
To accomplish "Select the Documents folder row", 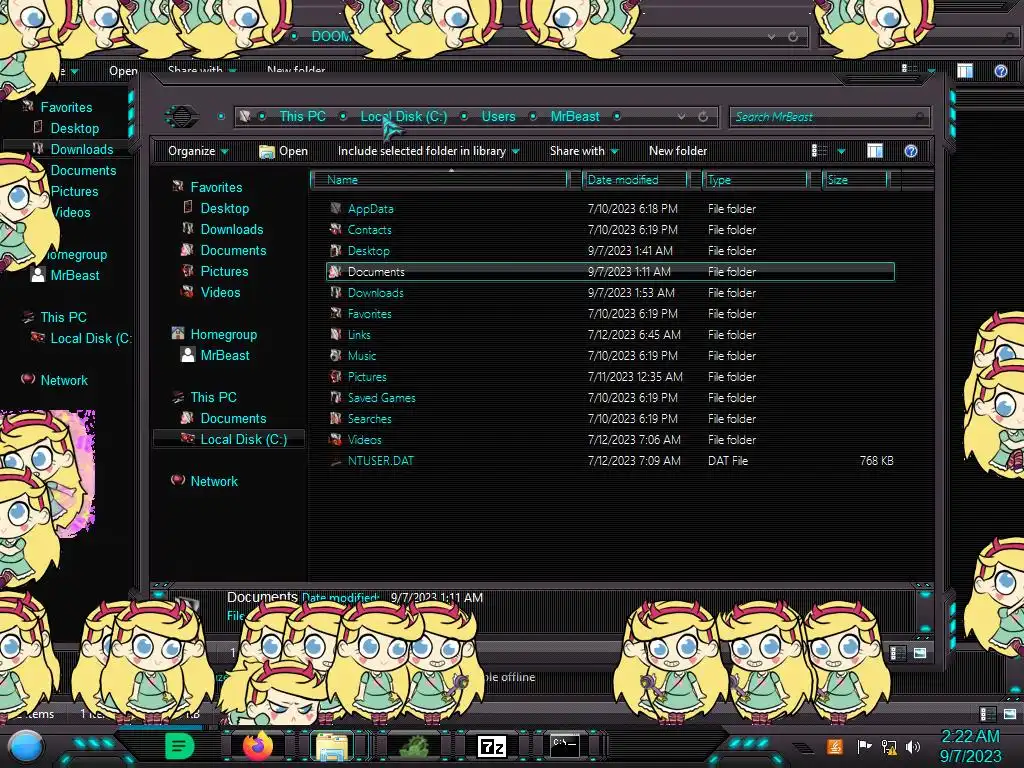I will [610, 272].
